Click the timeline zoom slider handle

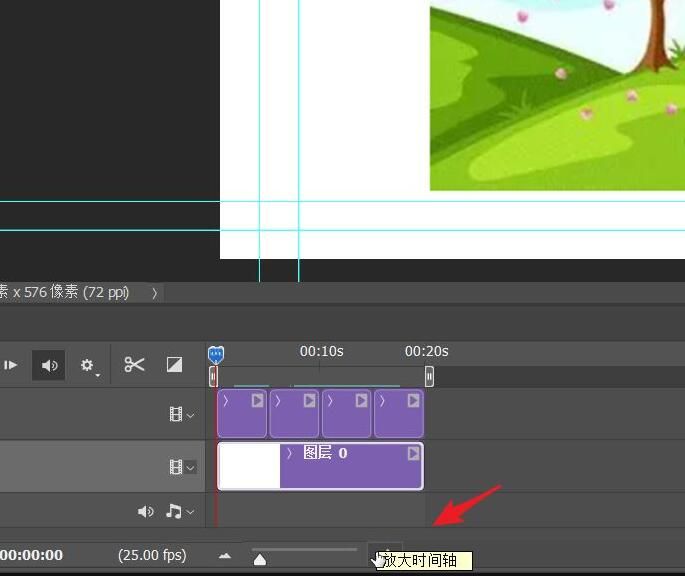260,559
